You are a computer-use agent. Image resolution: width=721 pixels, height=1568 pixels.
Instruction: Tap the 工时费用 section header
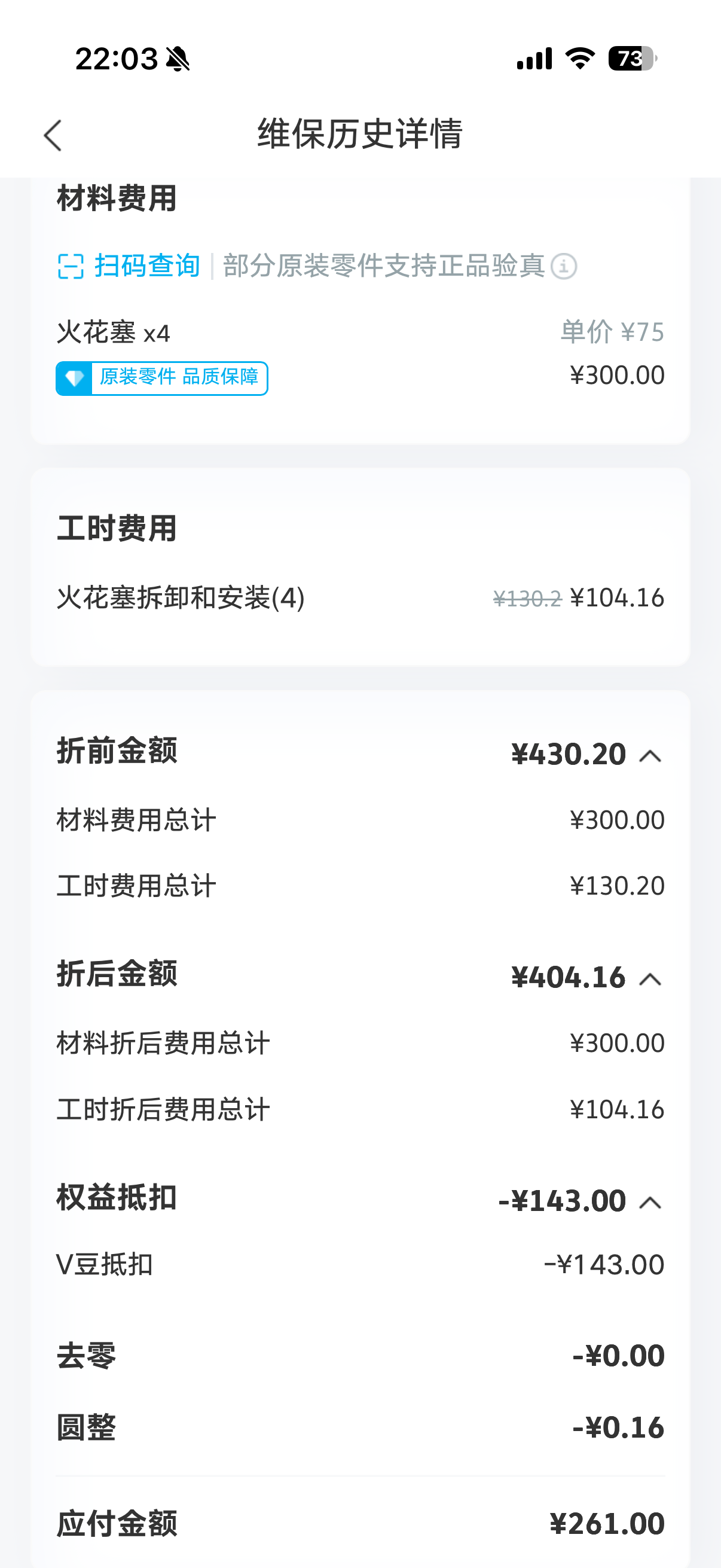tap(117, 527)
